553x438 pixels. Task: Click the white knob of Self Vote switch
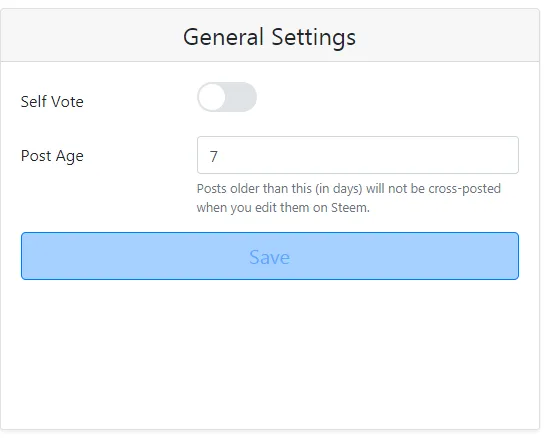click(212, 97)
